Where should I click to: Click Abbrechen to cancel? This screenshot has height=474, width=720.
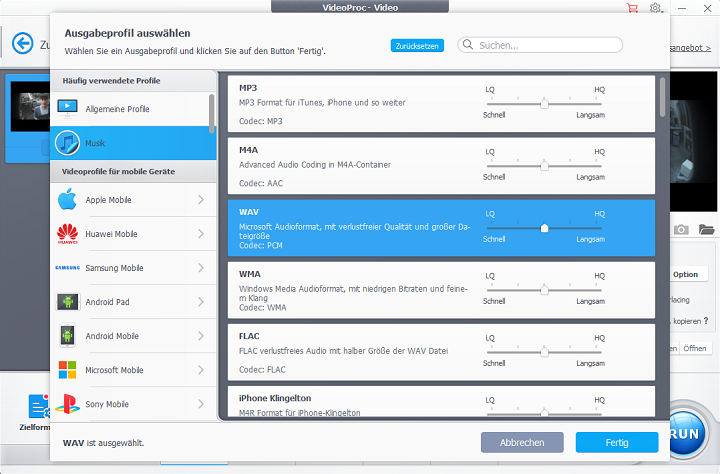[x=522, y=442]
